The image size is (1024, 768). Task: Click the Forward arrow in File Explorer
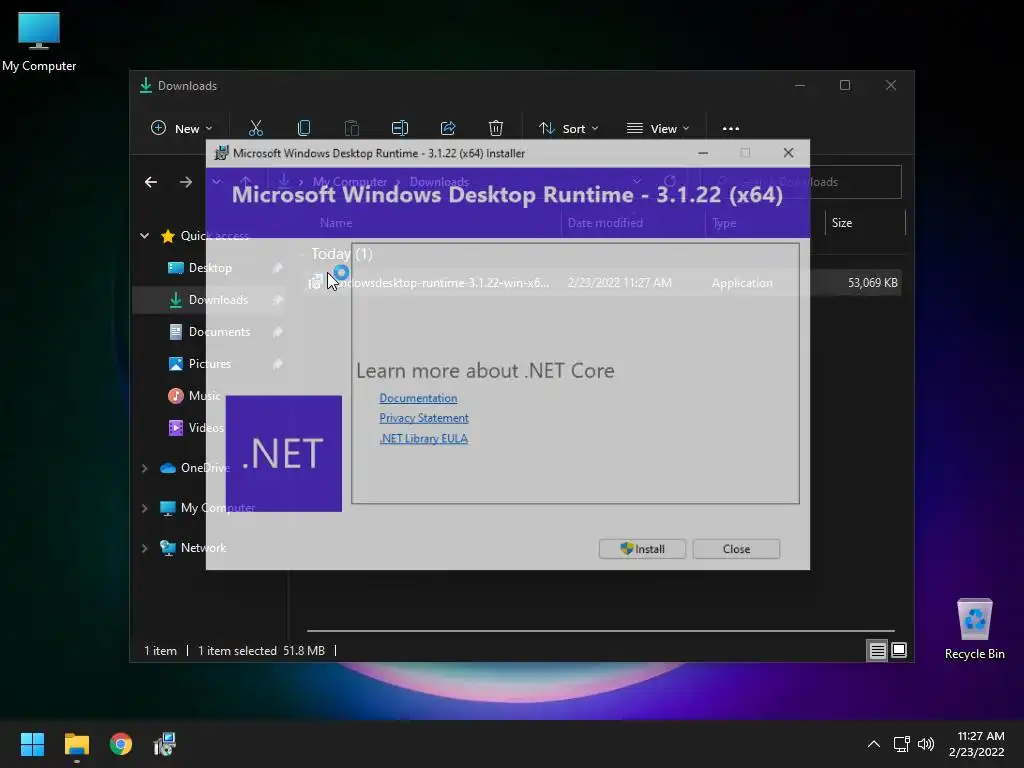(186, 182)
